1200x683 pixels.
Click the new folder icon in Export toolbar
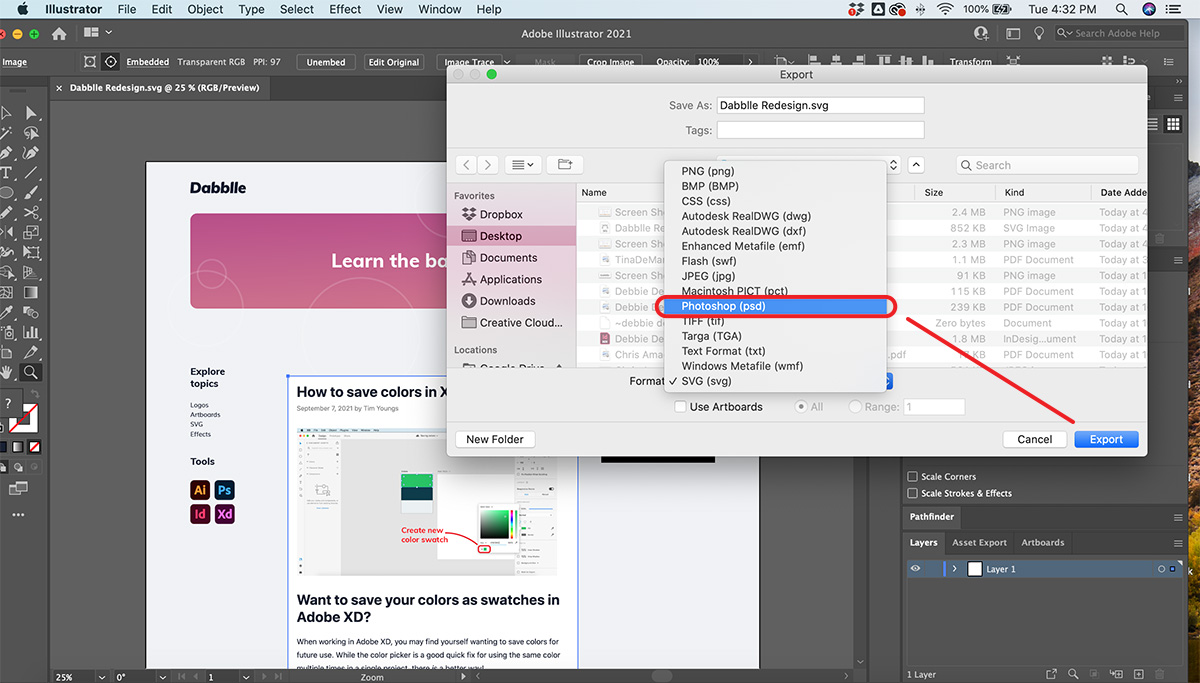[565, 165]
